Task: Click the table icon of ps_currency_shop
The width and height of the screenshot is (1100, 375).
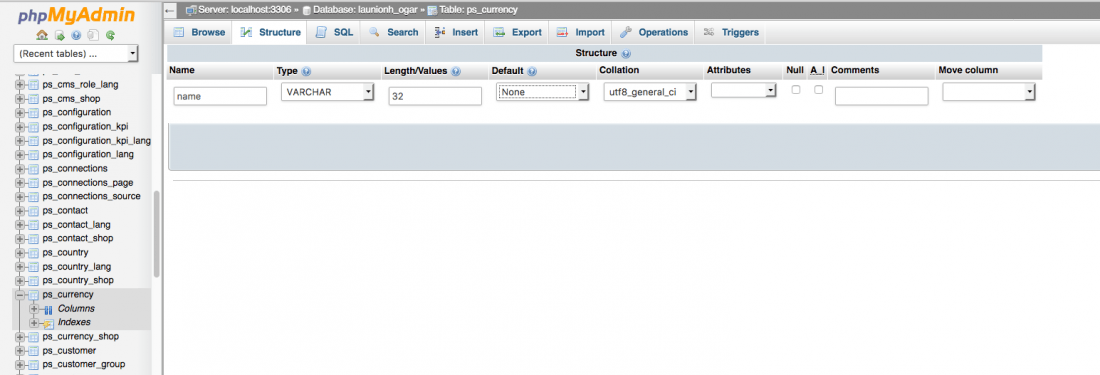Action: [x=33, y=336]
